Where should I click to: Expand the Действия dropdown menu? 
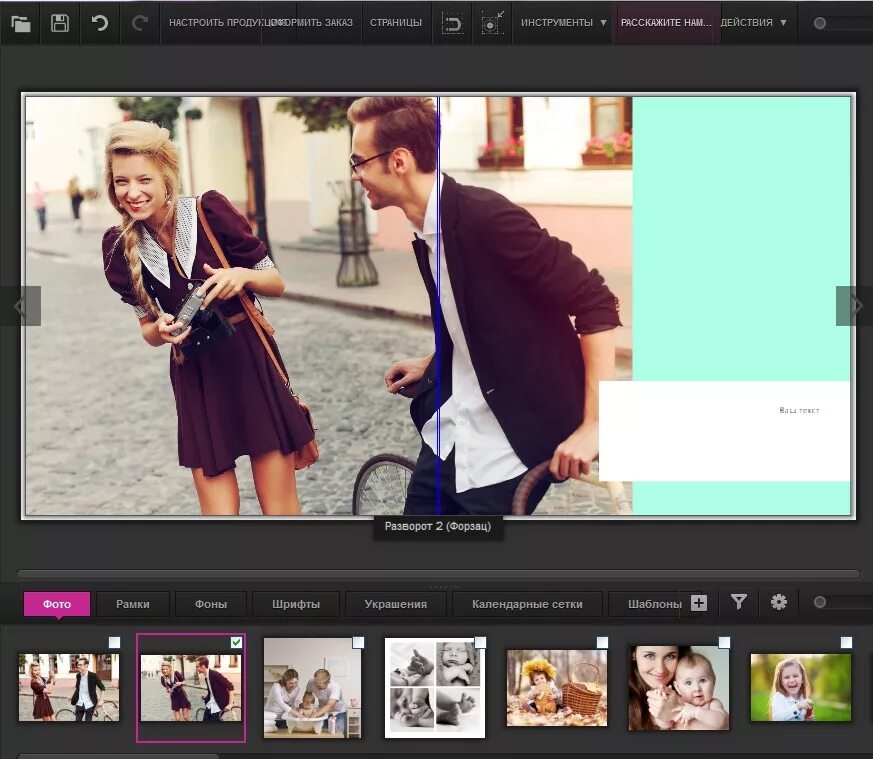(x=754, y=23)
